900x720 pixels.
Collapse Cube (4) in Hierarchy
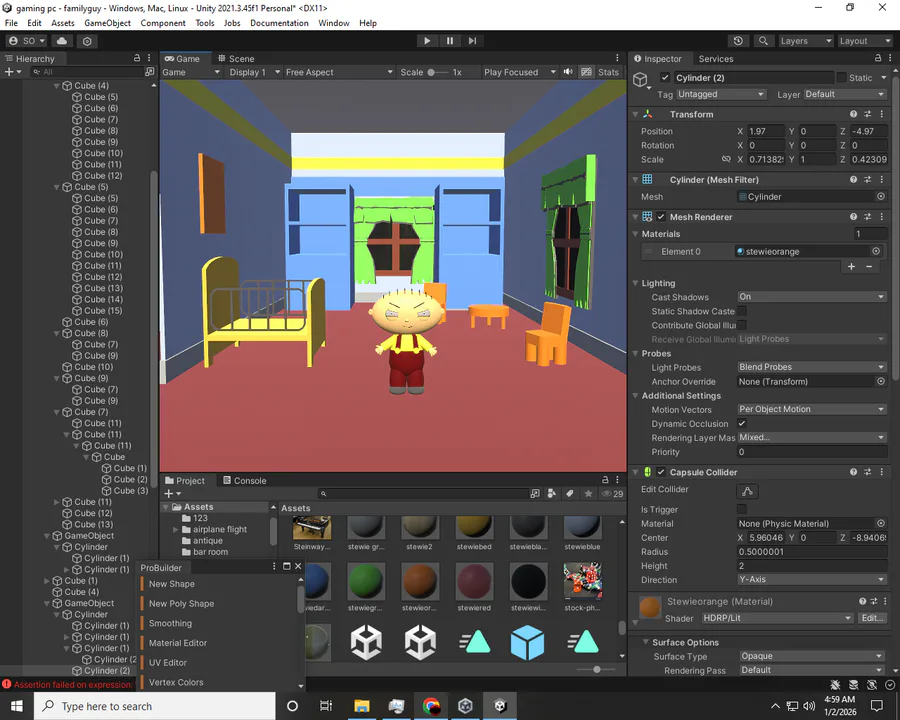pos(57,86)
